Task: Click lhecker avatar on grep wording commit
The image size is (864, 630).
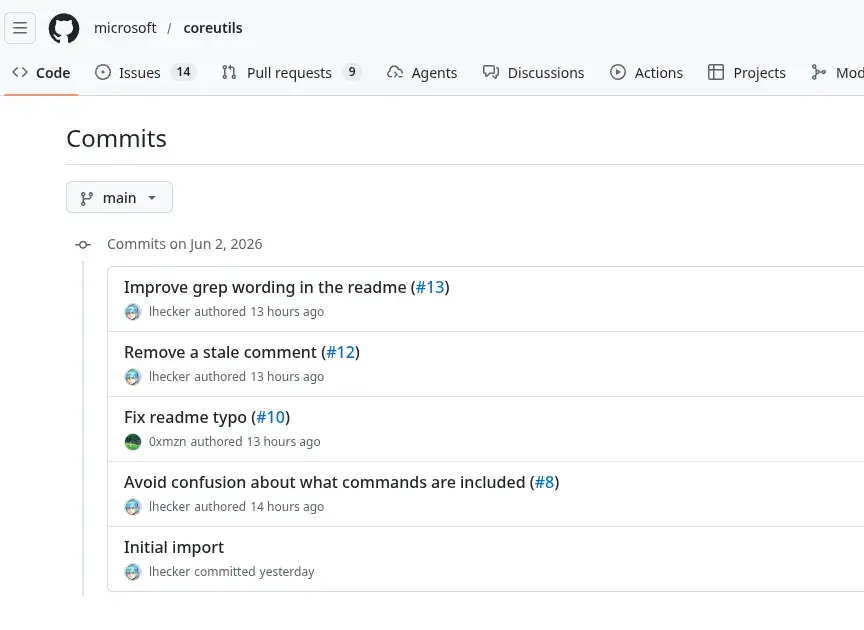Action: (133, 312)
